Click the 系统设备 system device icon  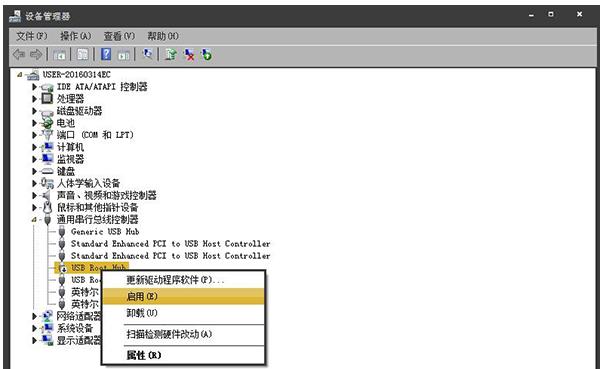tap(47, 328)
